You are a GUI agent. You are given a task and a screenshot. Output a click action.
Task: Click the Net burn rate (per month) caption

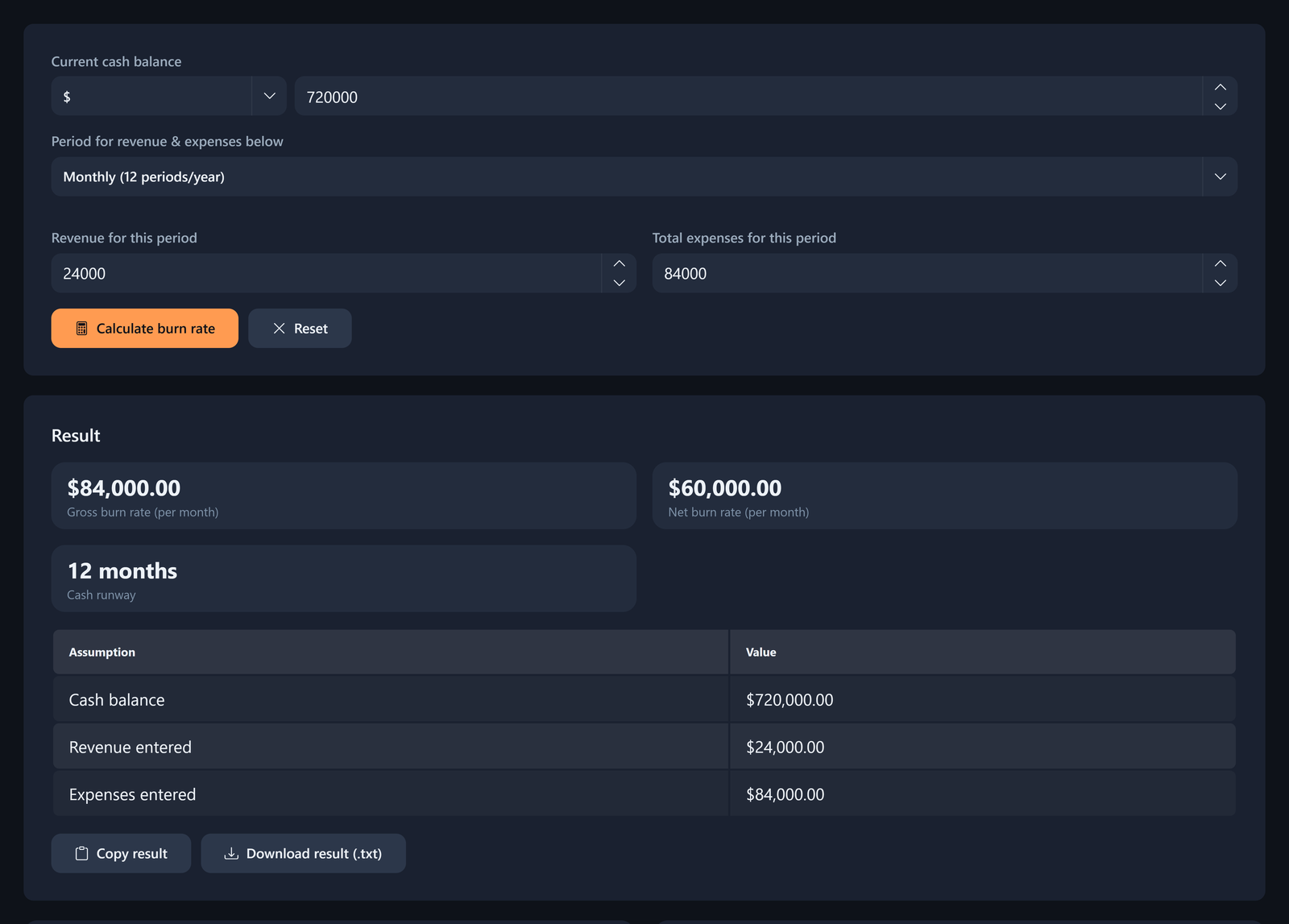739,512
